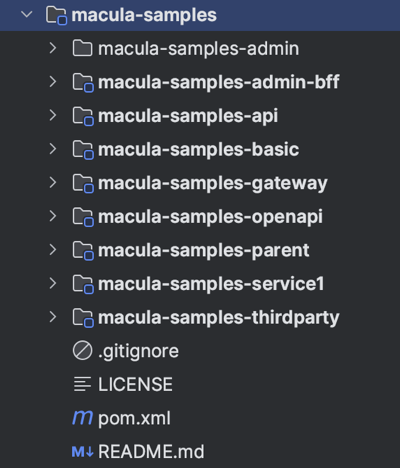
Task: Collapse the macula-samples root folder
Action: [27, 15]
